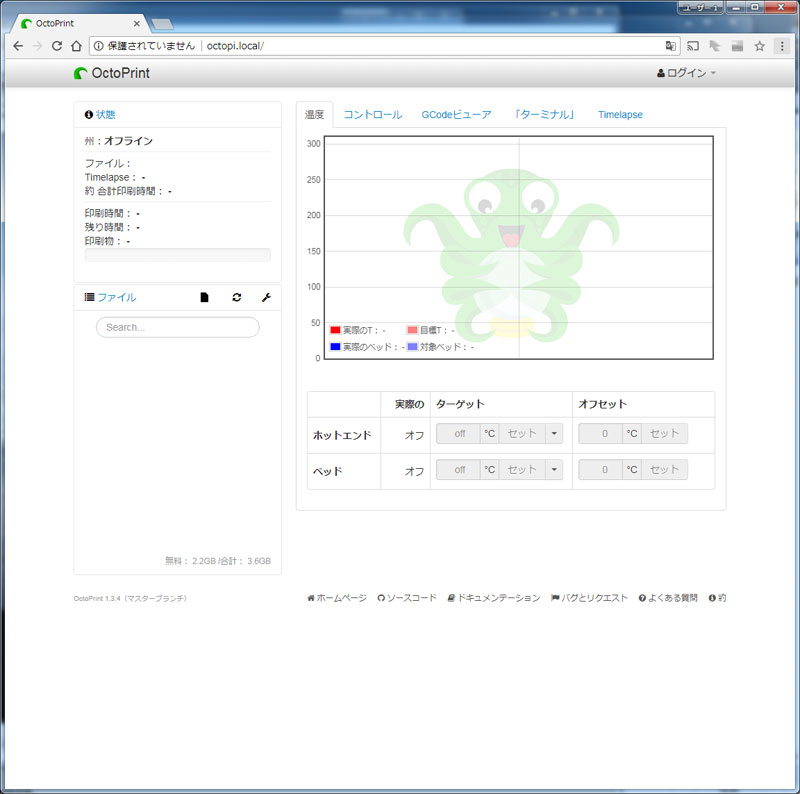Click the オフライン state text

(129, 141)
